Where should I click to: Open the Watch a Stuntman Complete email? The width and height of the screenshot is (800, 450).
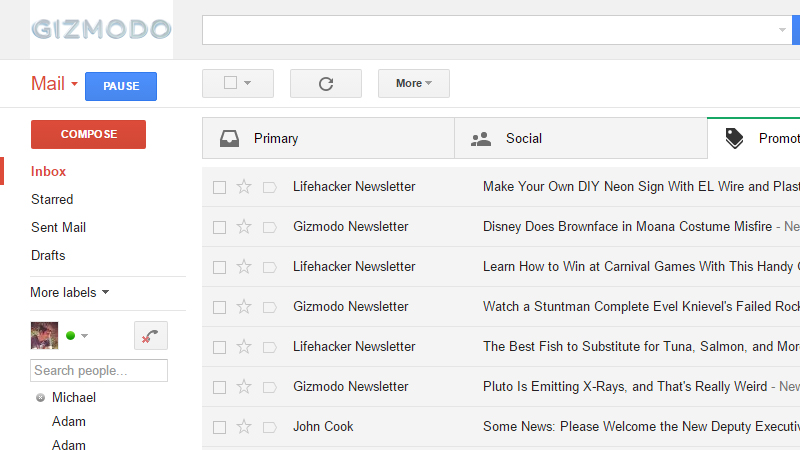click(641, 306)
